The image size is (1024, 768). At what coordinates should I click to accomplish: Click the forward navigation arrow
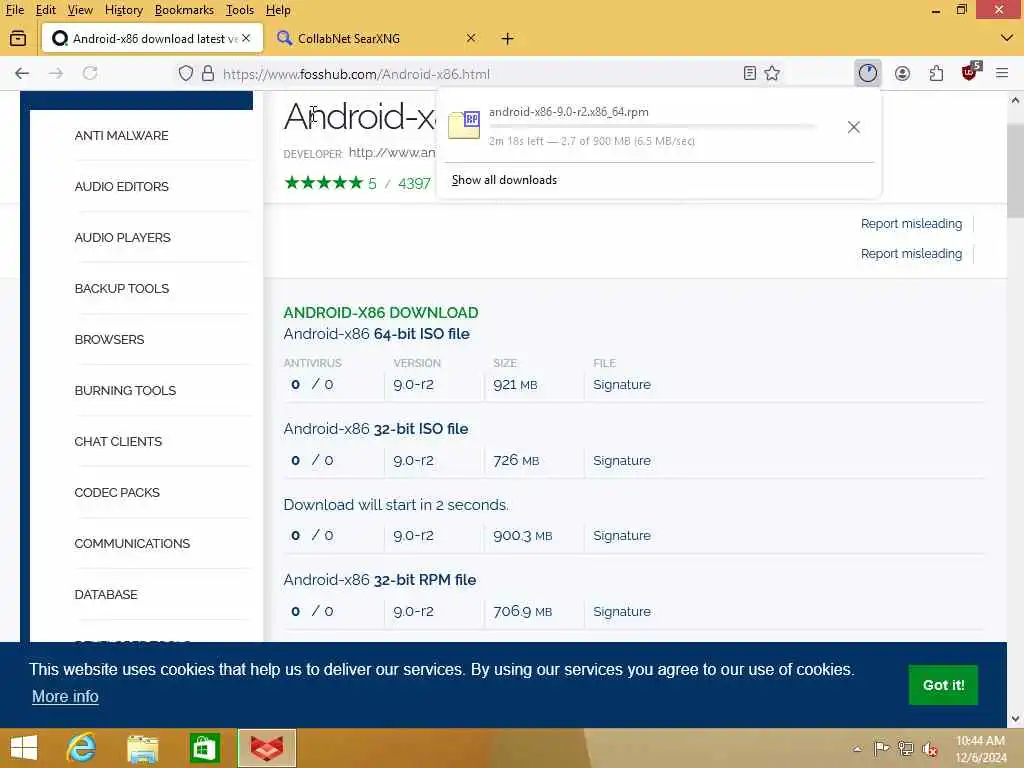pyautogui.click(x=56, y=74)
